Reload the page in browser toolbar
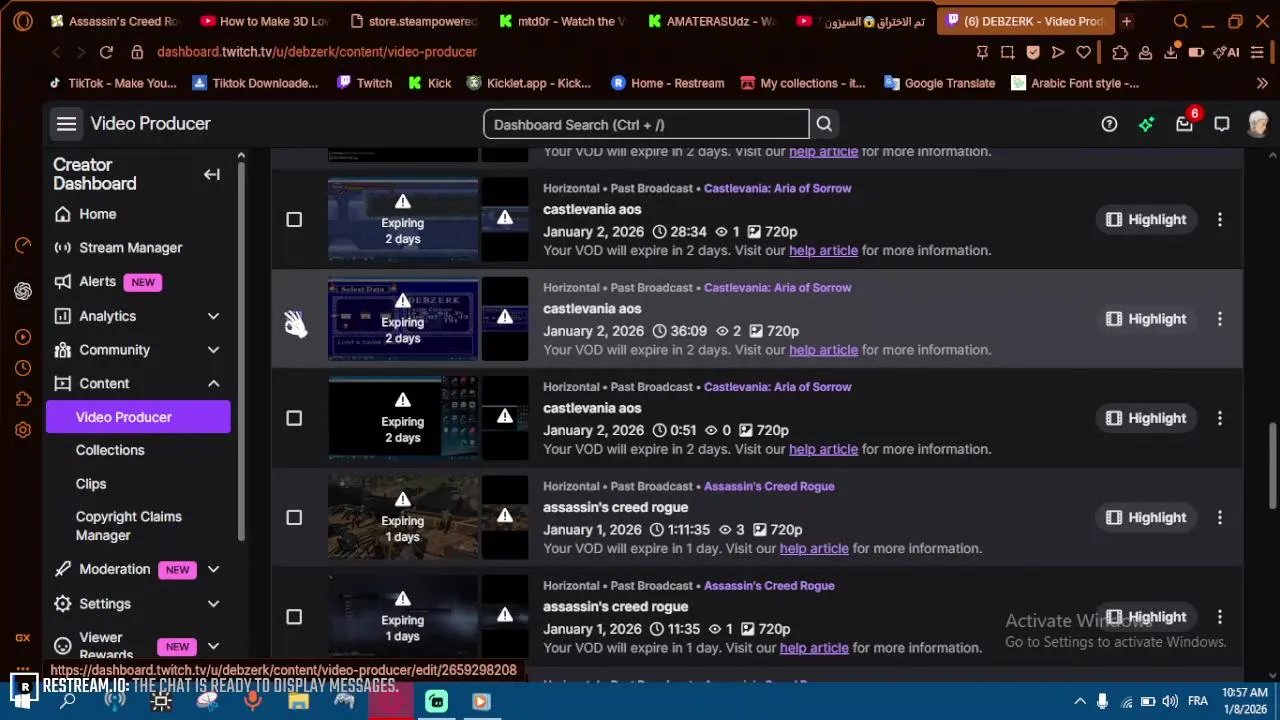 [x=106, y=52]
